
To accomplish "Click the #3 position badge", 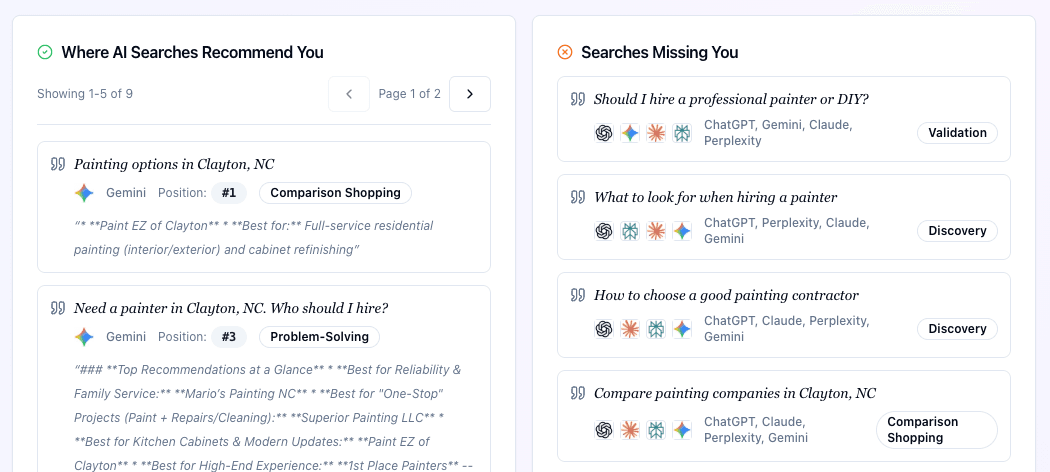I will point(229,337).
